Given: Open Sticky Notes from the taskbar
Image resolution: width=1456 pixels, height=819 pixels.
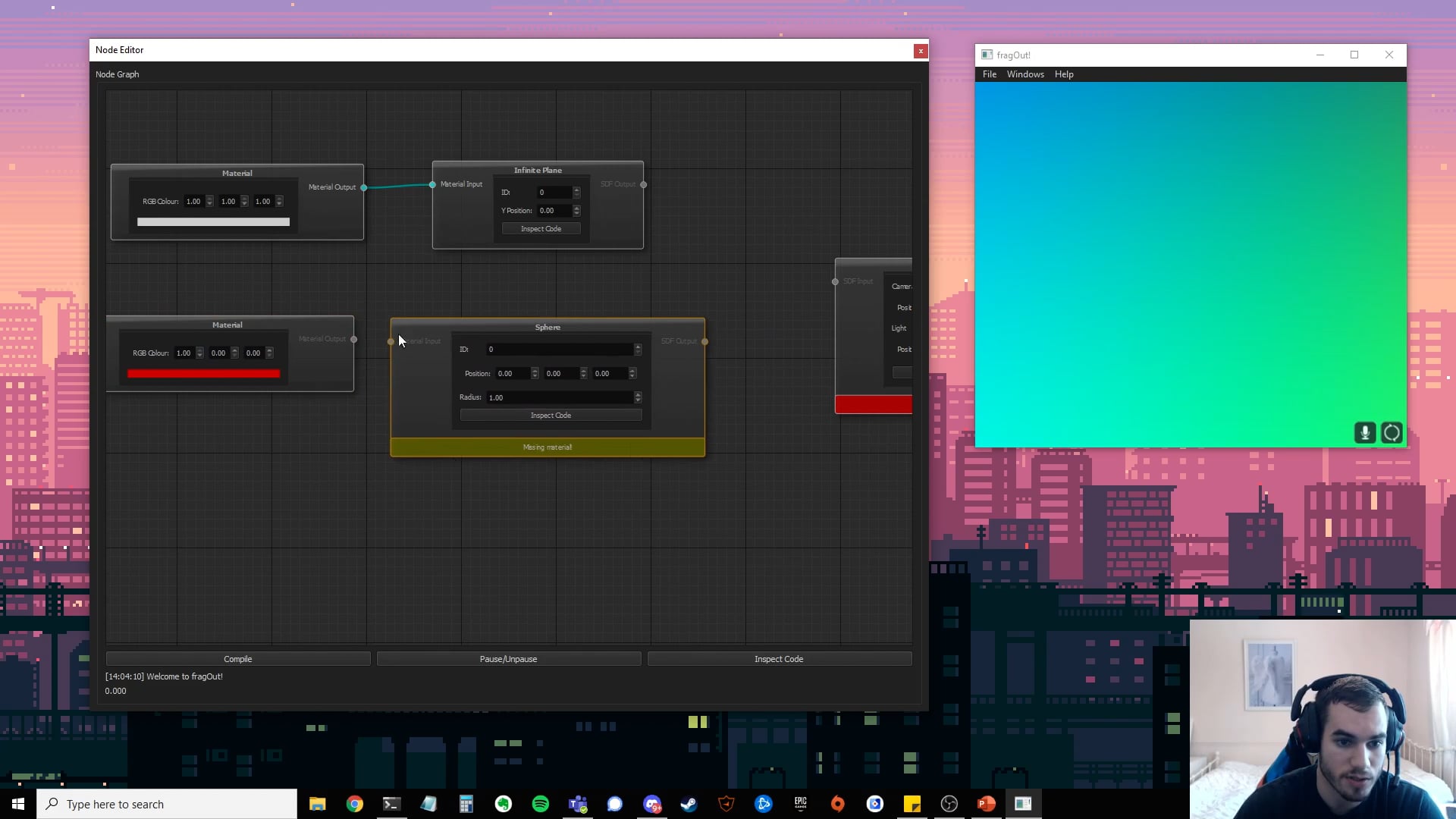Looking at the screenshot, I should coord(912,804).
